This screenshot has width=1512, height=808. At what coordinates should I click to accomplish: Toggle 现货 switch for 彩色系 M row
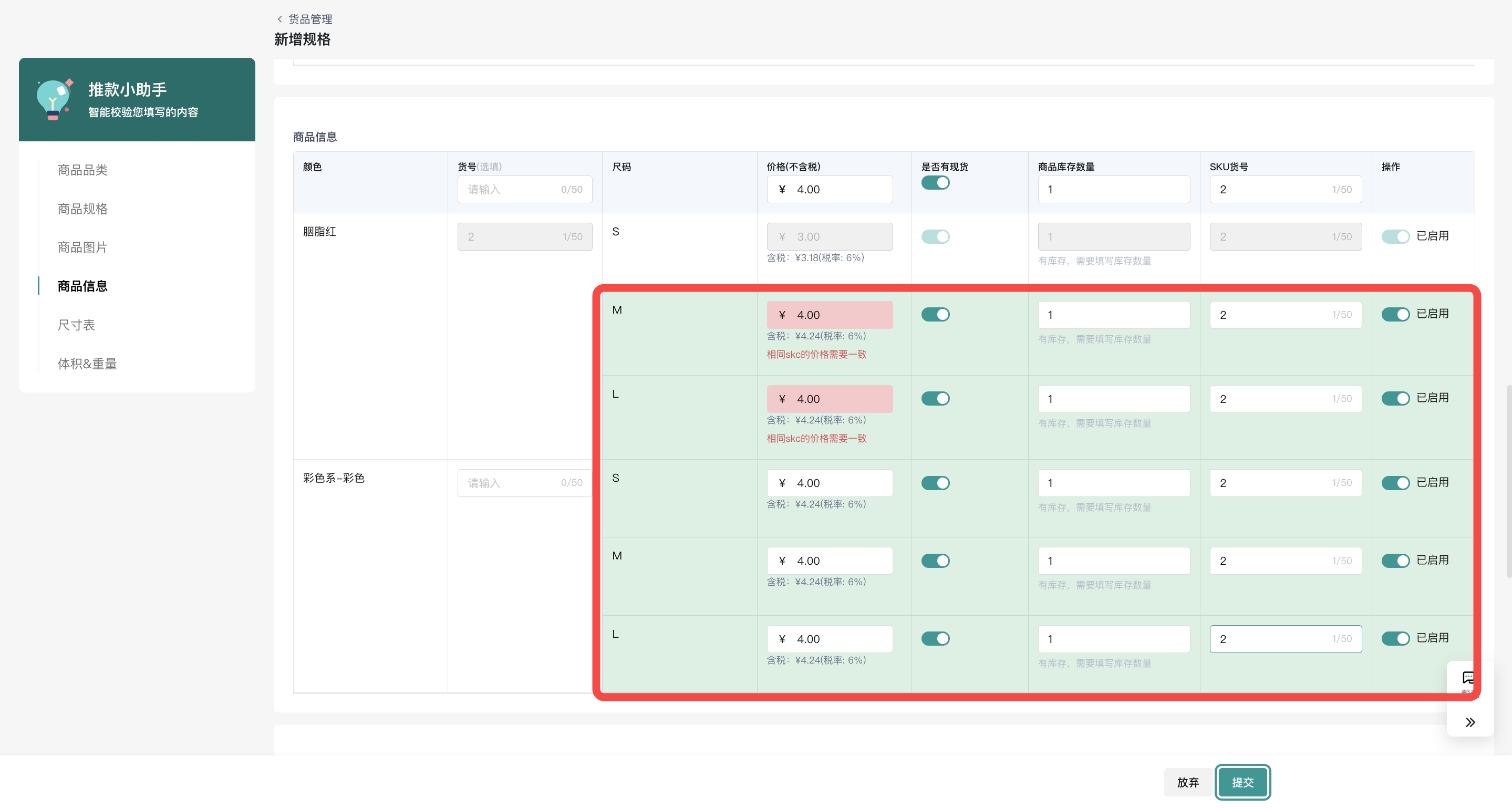click(x=936, y=561)
